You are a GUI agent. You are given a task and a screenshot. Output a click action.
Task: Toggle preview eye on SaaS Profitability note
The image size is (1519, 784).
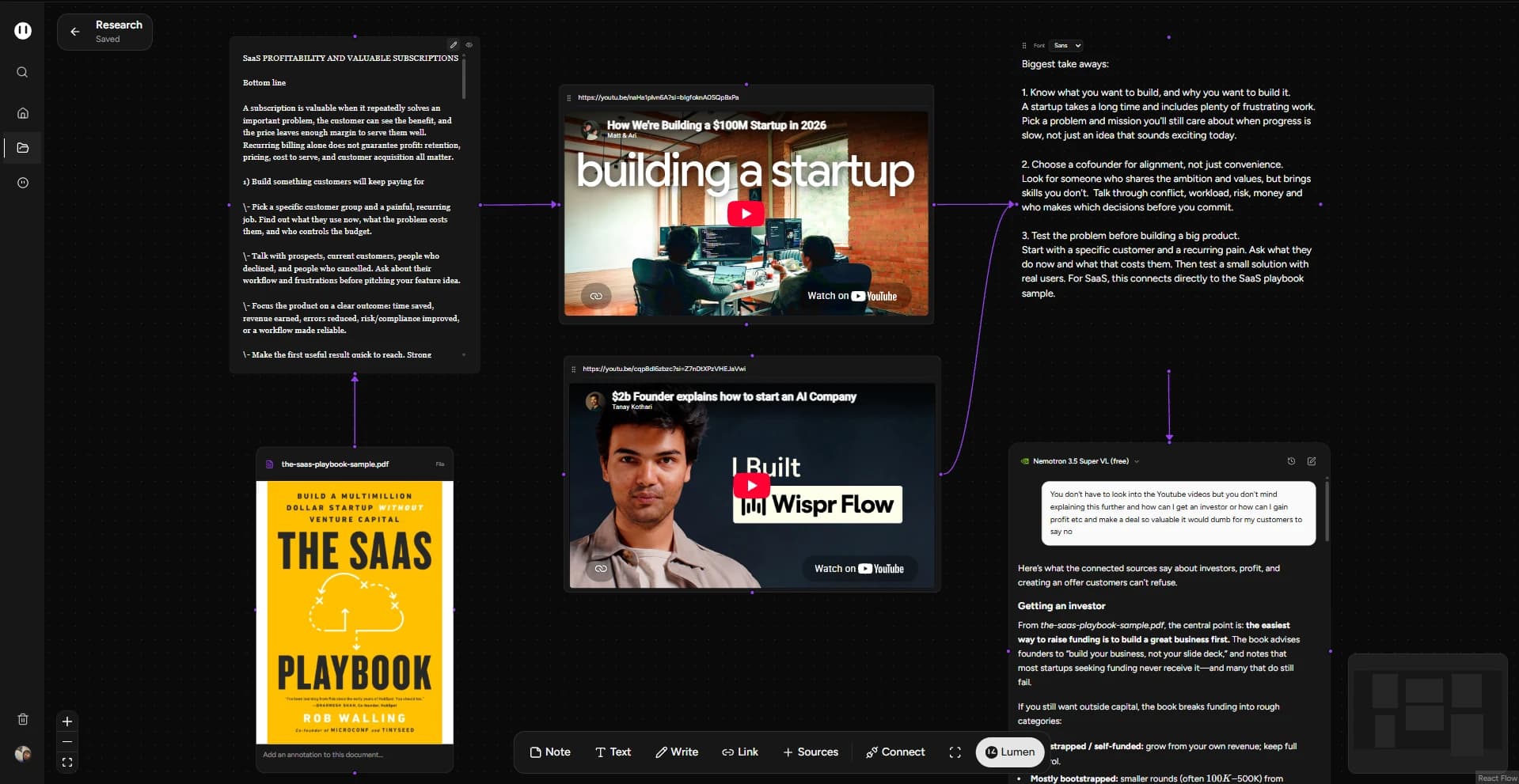click(469, 45)
